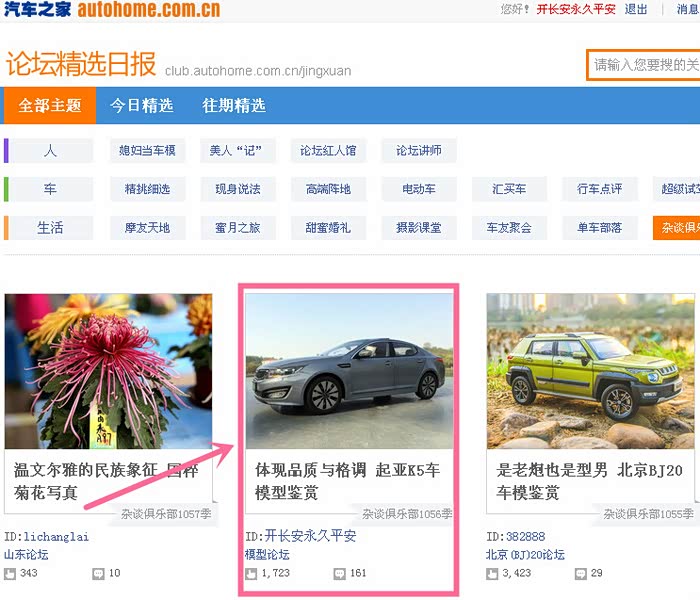Open the chrysanthemum photo thumbnail
This screenshot has height=600, width=700.
[108, 371]
